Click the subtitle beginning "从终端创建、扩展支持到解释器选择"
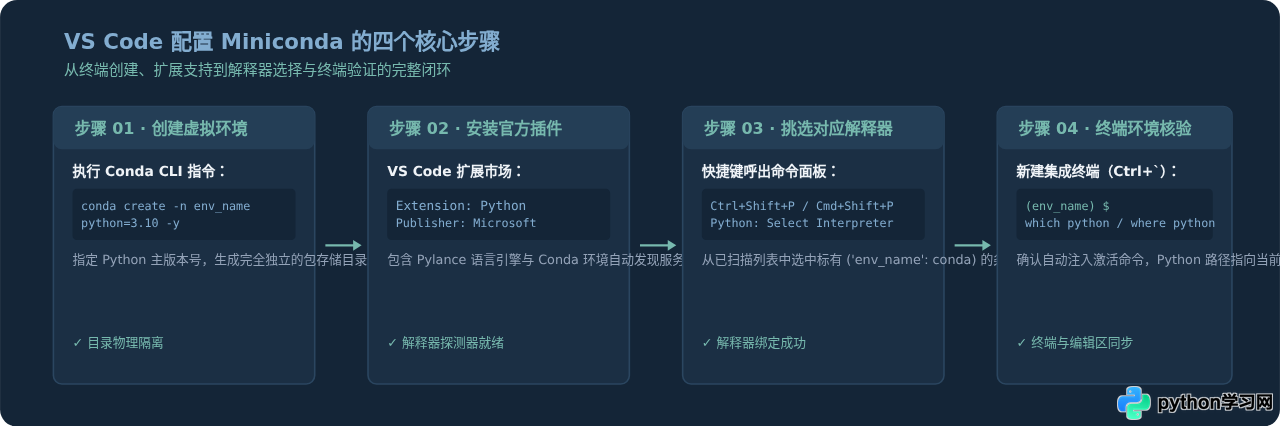The width and height of the screenshot is (1280, 427). [x=257, y=70]
